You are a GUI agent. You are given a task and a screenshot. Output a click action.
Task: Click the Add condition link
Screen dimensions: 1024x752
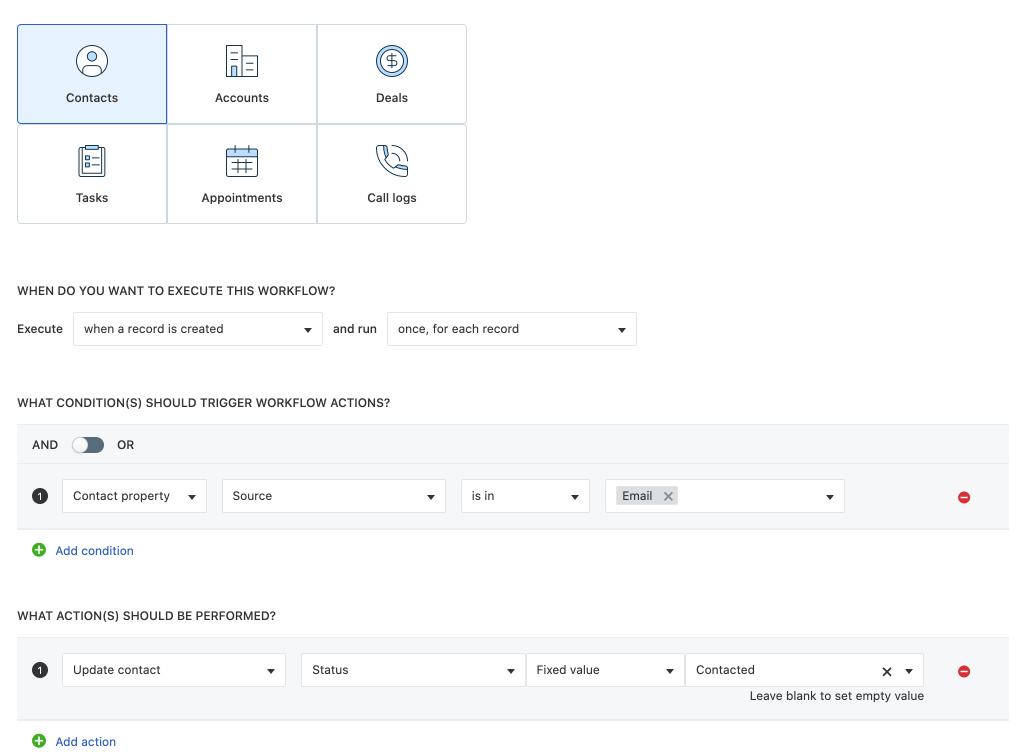(94, 551)
